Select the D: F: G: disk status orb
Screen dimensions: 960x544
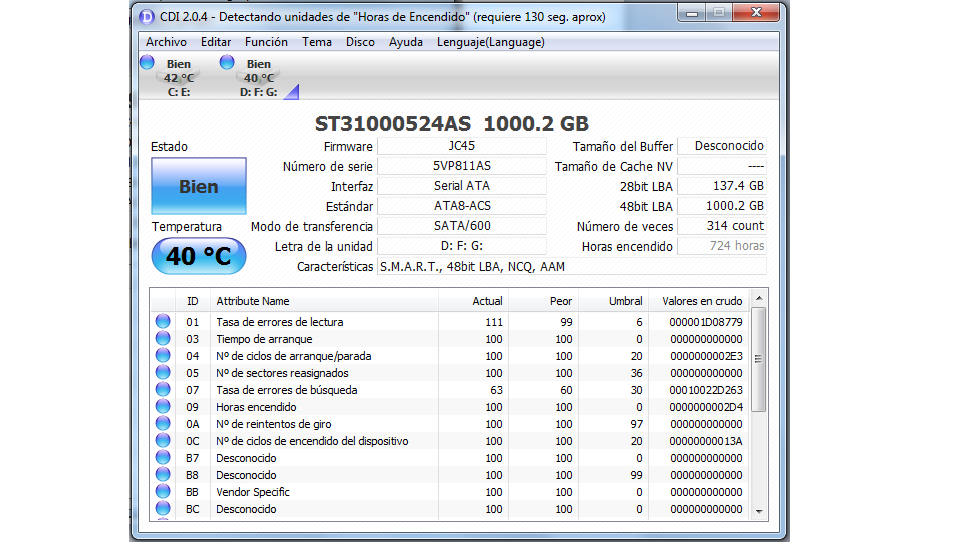click(227, 62)
